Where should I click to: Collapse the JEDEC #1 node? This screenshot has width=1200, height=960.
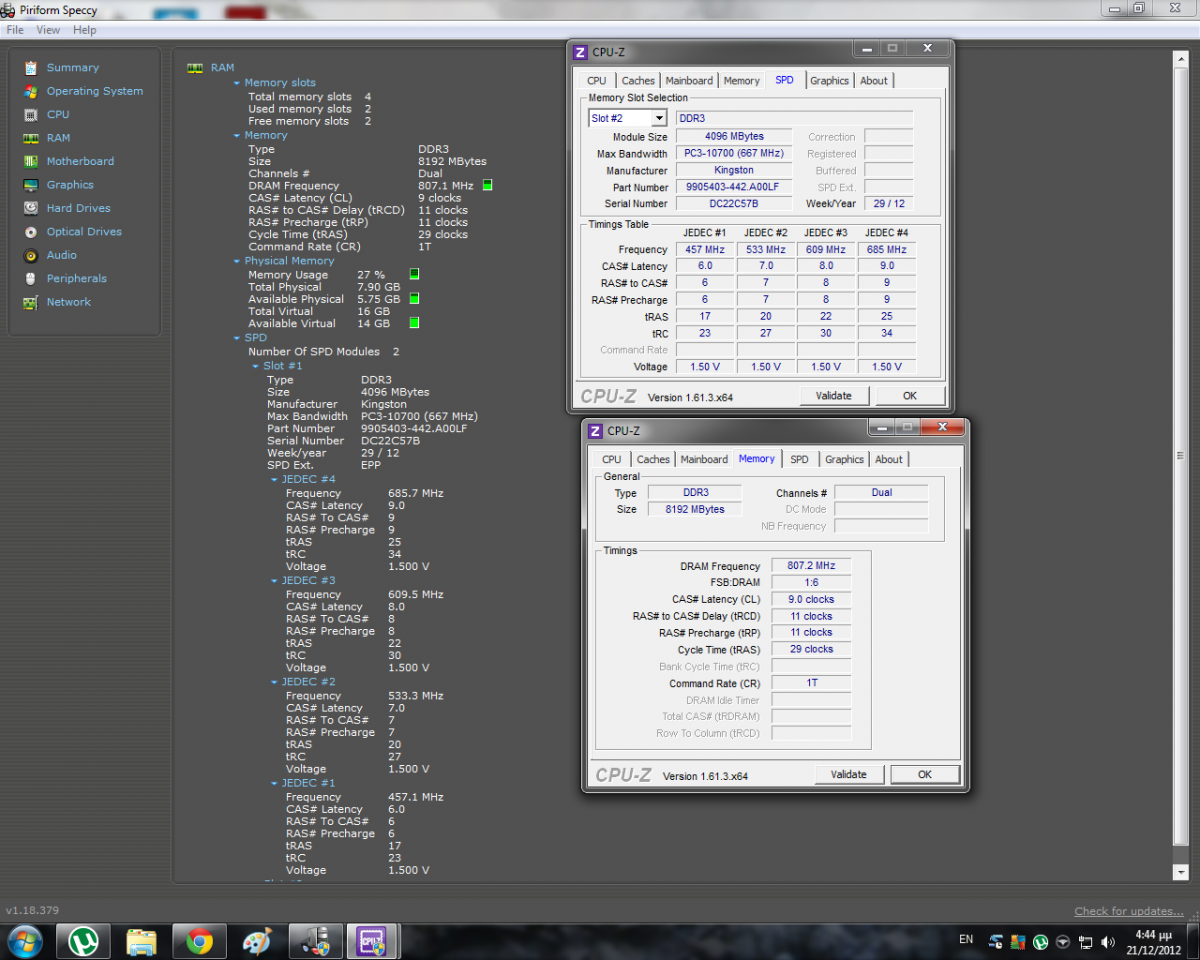coord(274,783)
